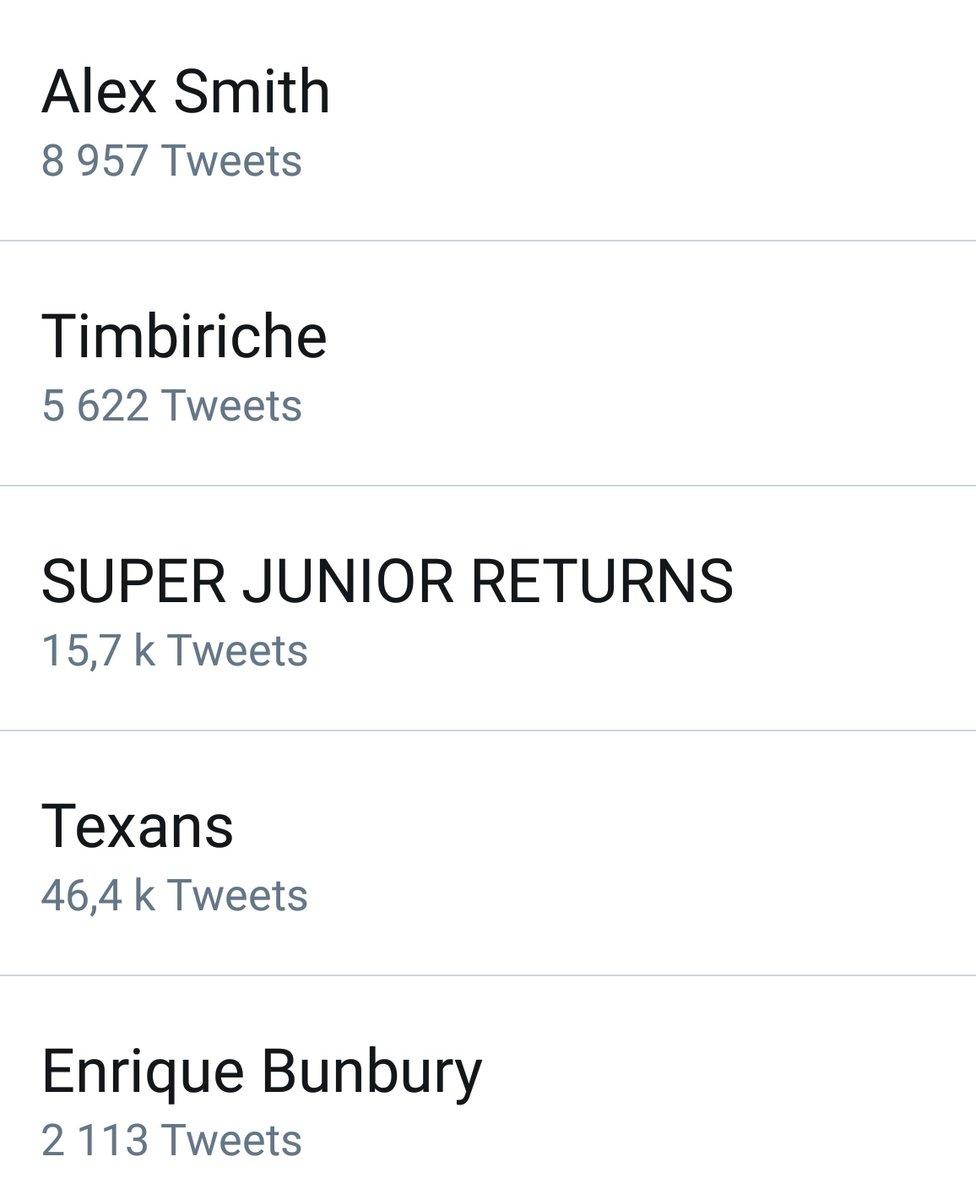Click the word RETURNS in the trend title
This screenshot has width=976, height=1200.
coord(602,581)
